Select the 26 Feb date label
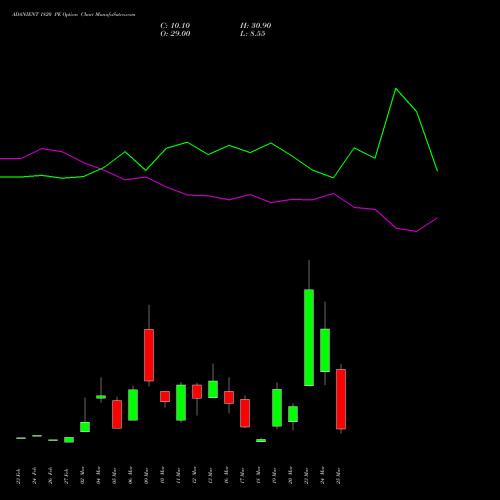 [x=50, y=476]
